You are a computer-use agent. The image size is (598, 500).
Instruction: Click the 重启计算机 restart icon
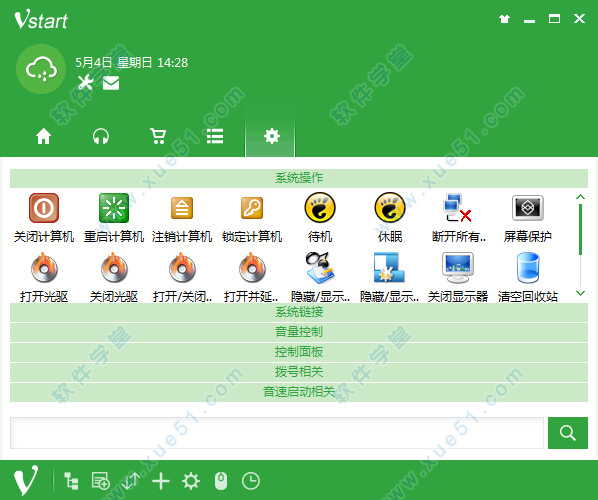(114, 208)
